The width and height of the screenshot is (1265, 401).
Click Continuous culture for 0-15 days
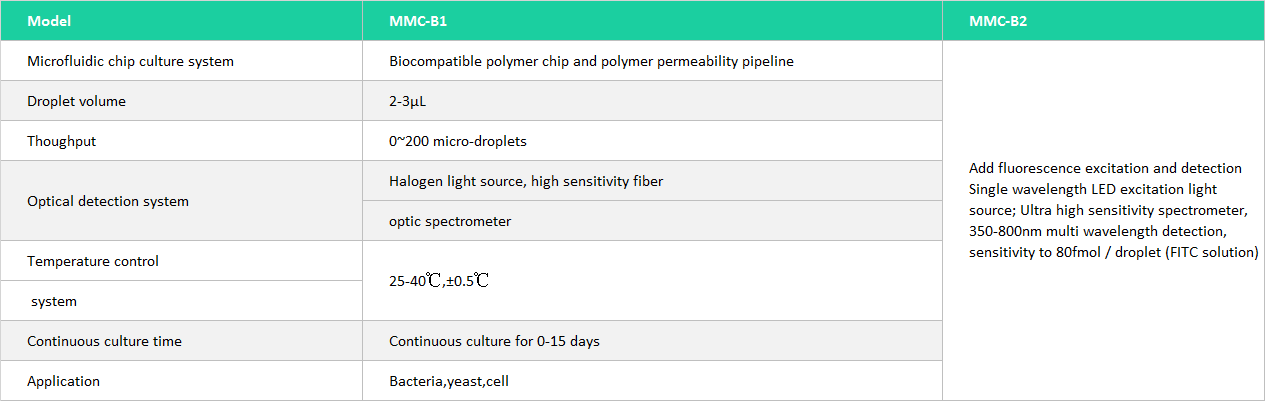pyautogui.click(x=494, y=341)
